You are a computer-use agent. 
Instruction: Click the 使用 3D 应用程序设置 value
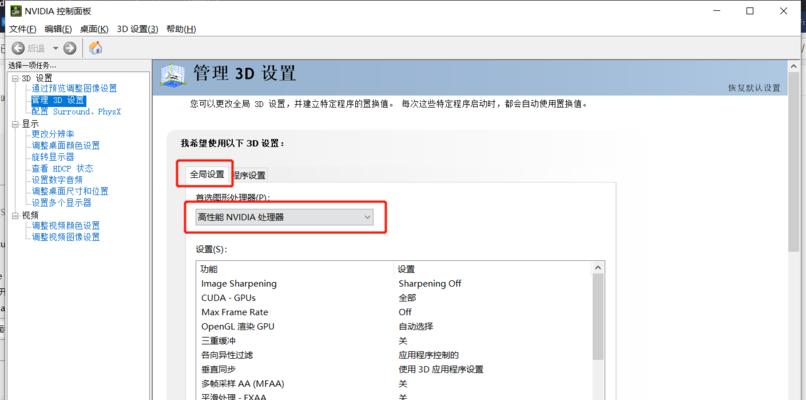pos(441,370)
